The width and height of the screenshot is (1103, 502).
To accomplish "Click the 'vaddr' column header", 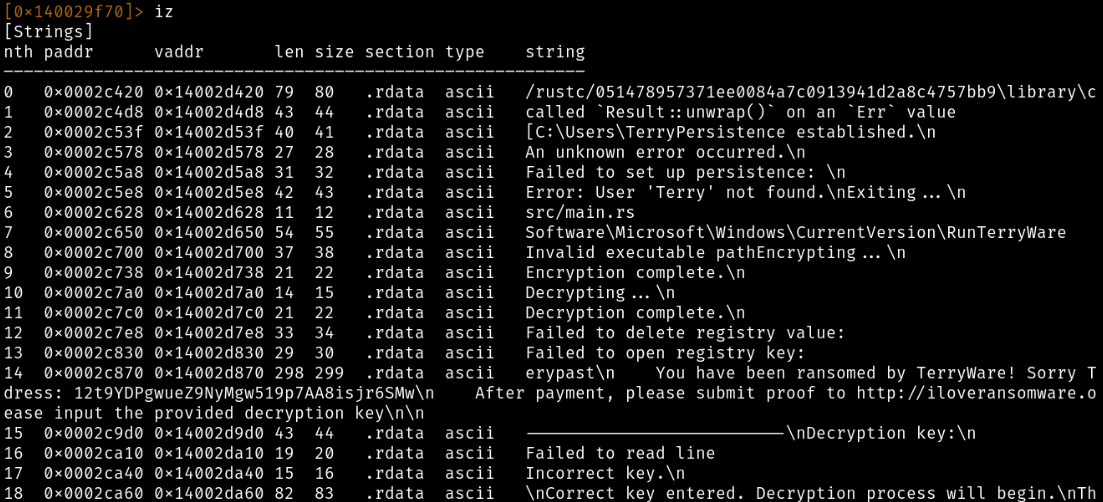I will pos(180,52).
